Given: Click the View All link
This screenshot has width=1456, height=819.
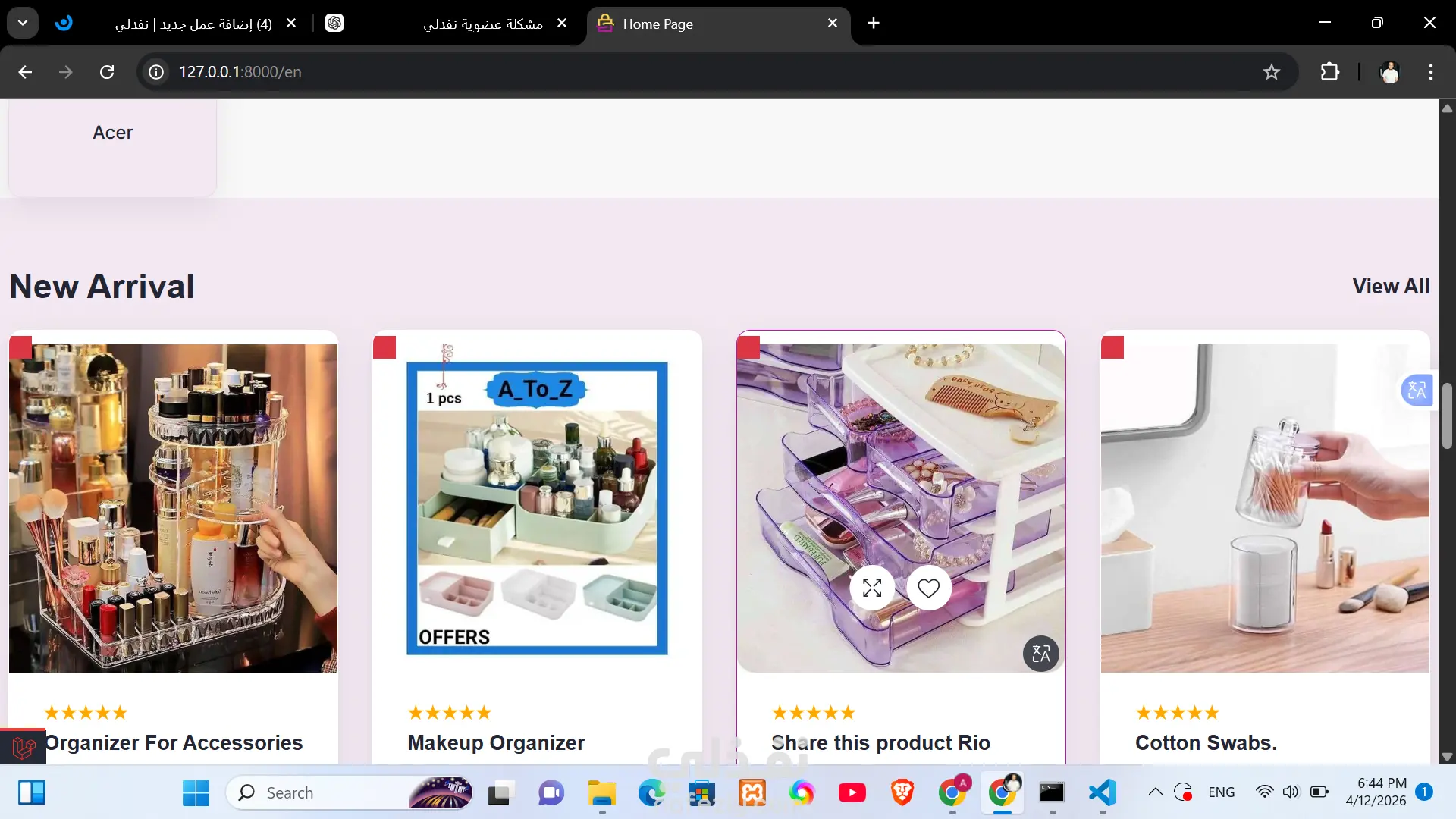Looking at the screenshot, I should pyautogui.click(x=1391, y=287).
